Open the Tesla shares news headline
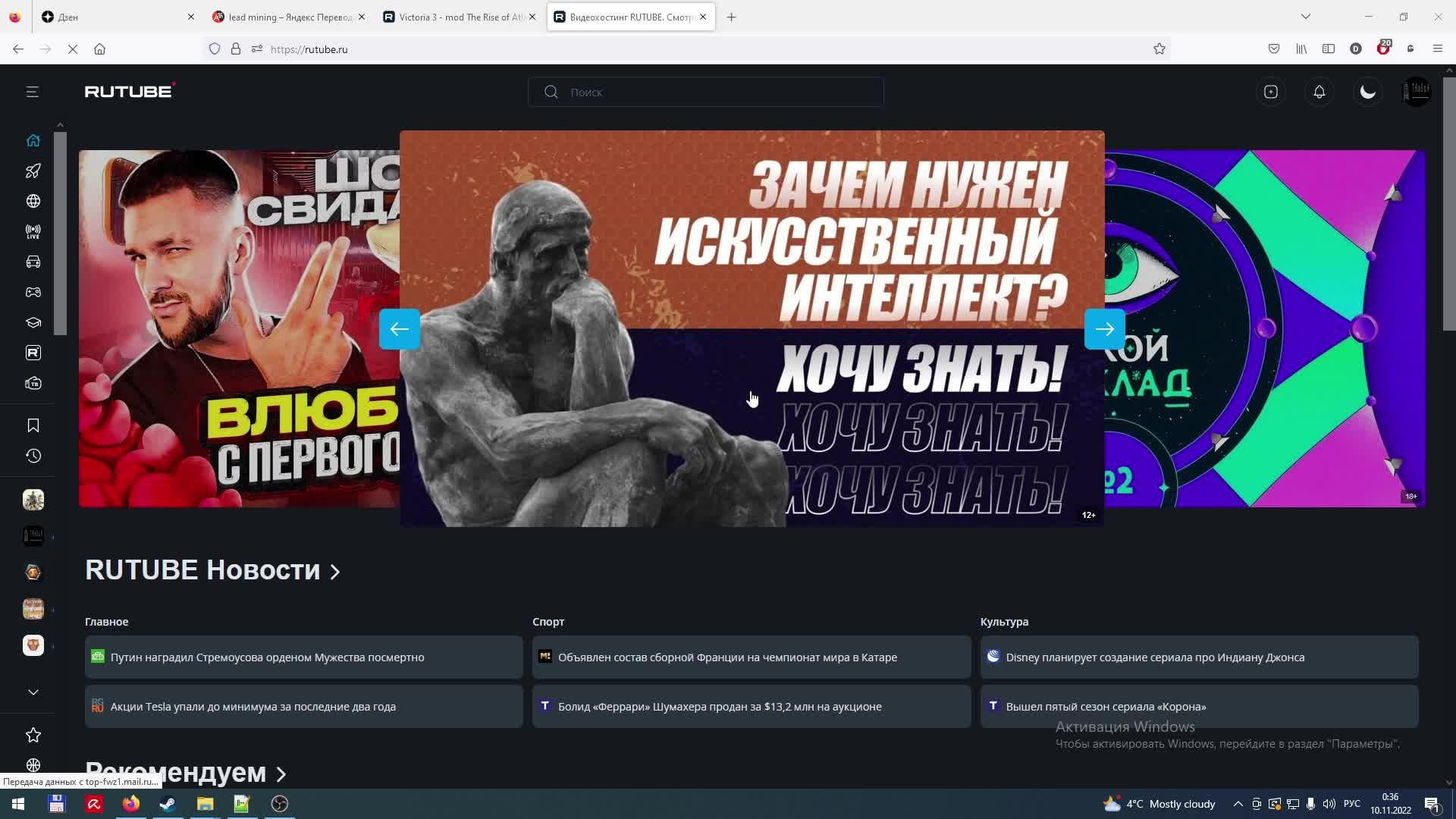1456x819 pixels. click(x=253, y=706)
